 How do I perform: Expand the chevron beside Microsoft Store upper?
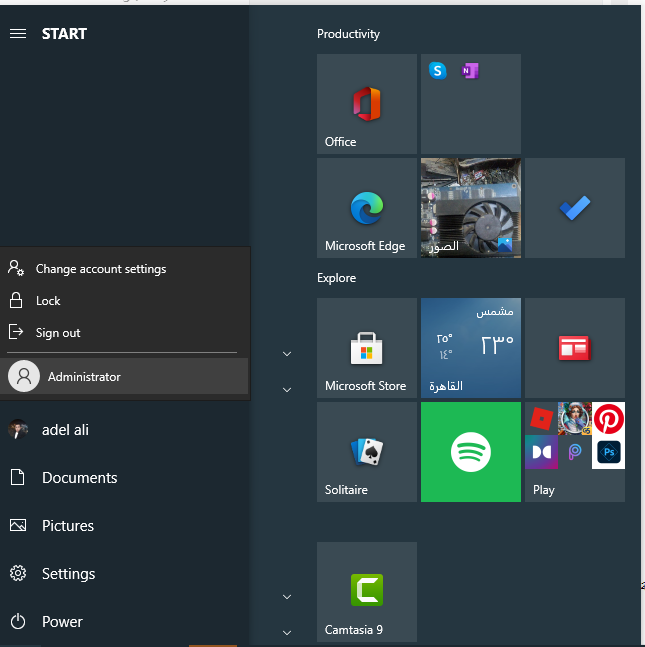click(287, 354)
